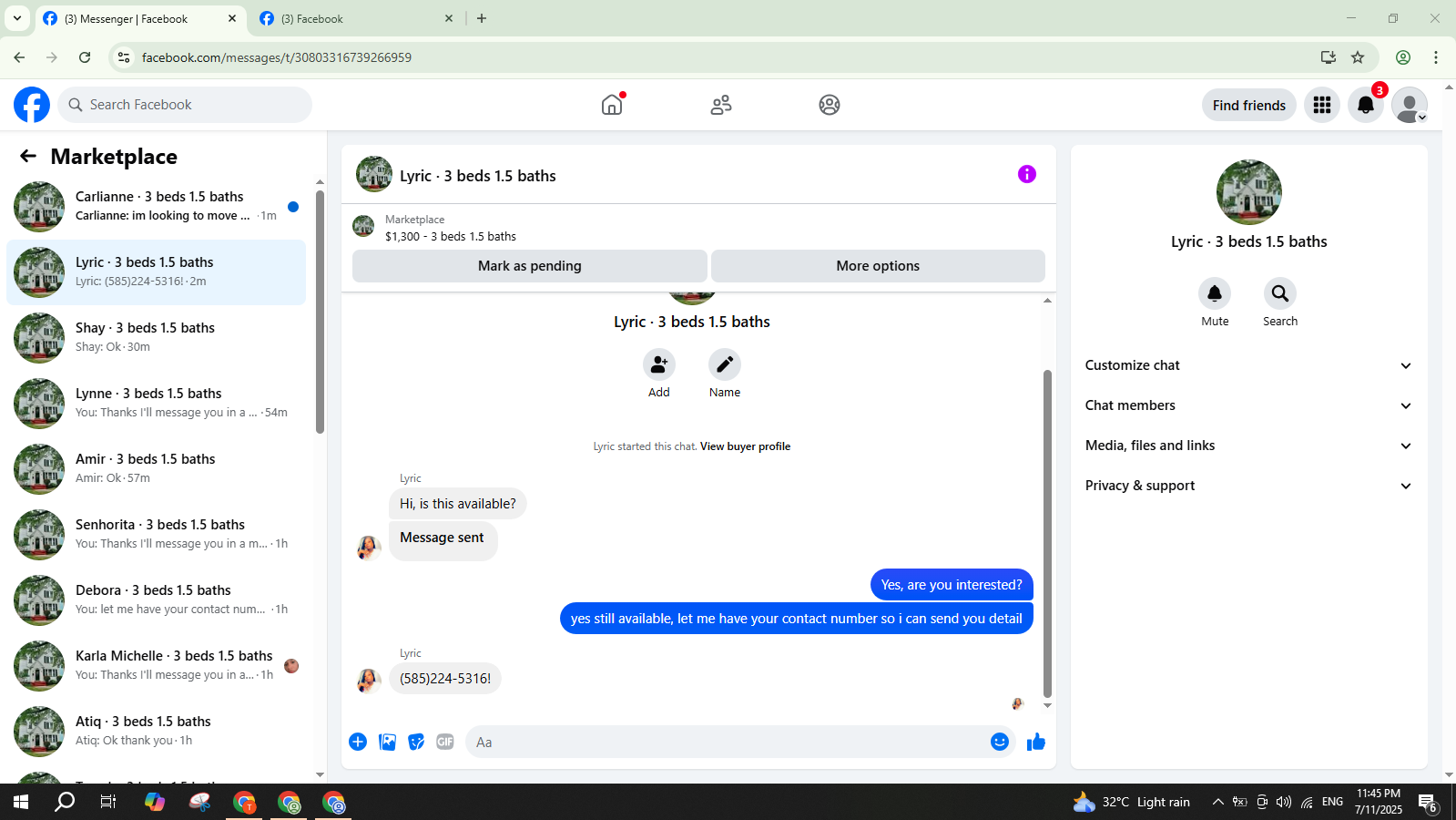Viewport: 1456px width, 820px height.
Task: Click More options button
Action: (x=878, y=266)
